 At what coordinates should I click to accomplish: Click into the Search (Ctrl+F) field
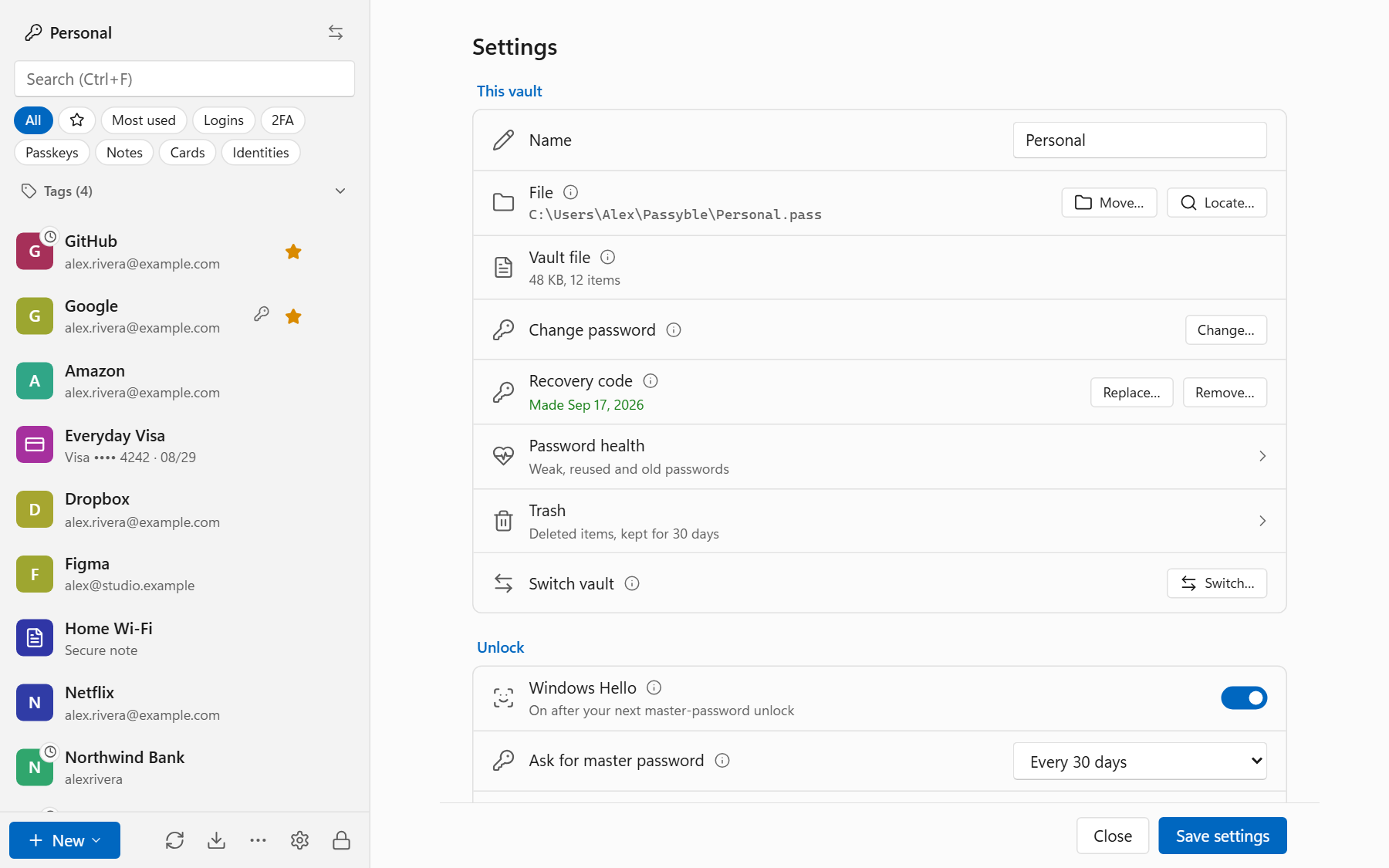[184, 79]
